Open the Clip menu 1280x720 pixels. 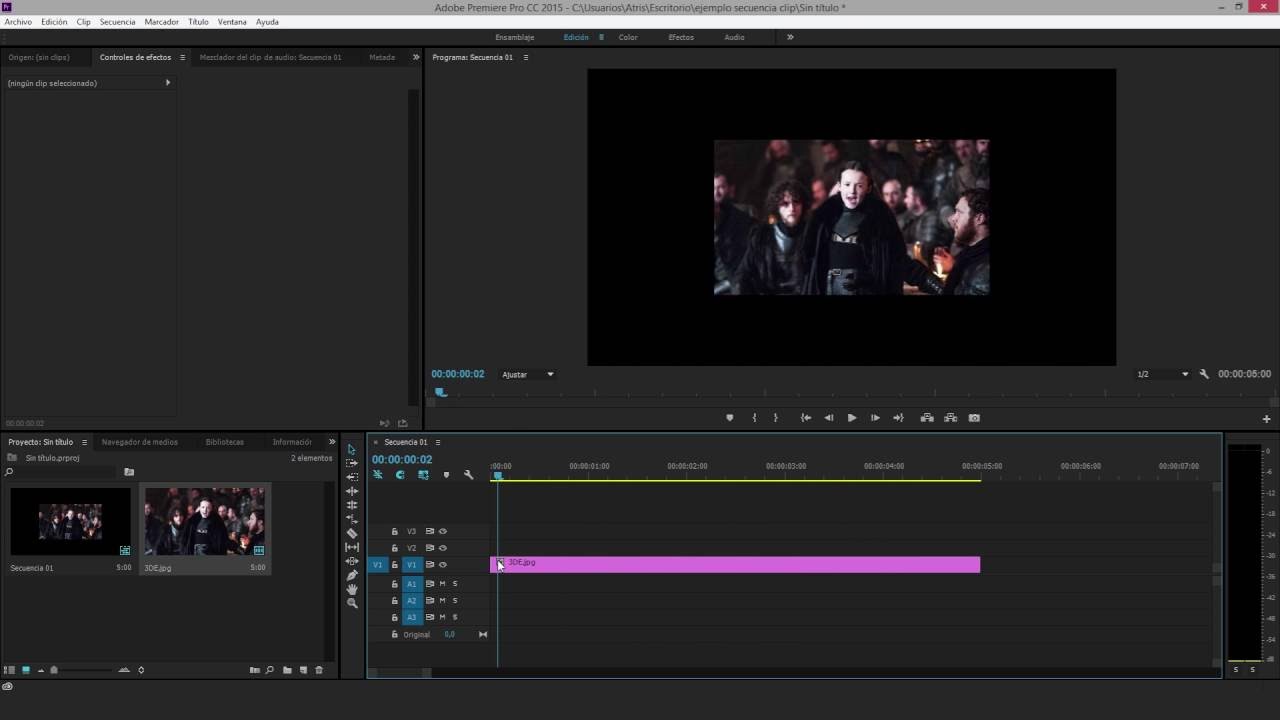coord(83,21)
